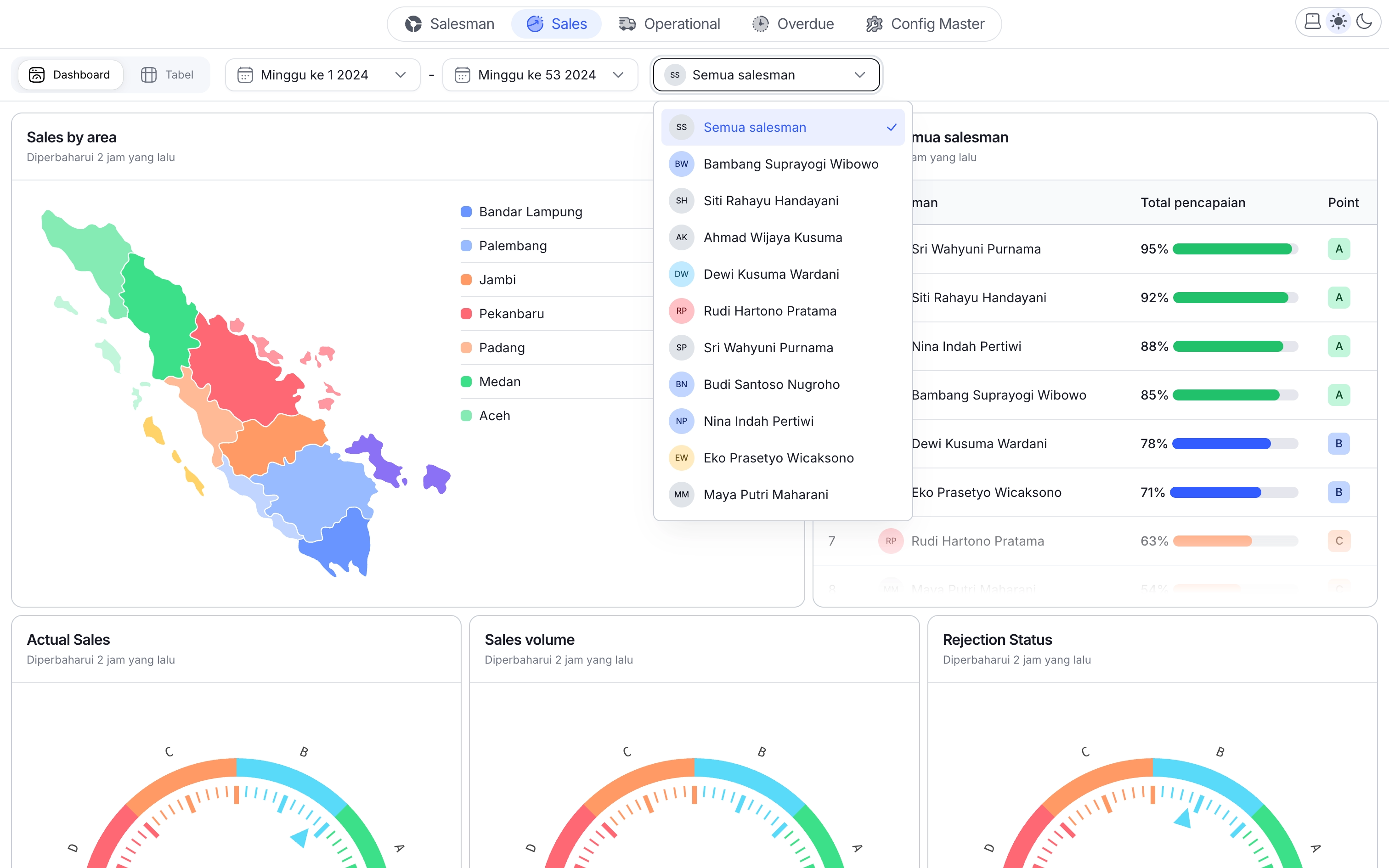Click the checkmark beside Semua salesman
Screen dimensions: 1389x868
[892, 128]
